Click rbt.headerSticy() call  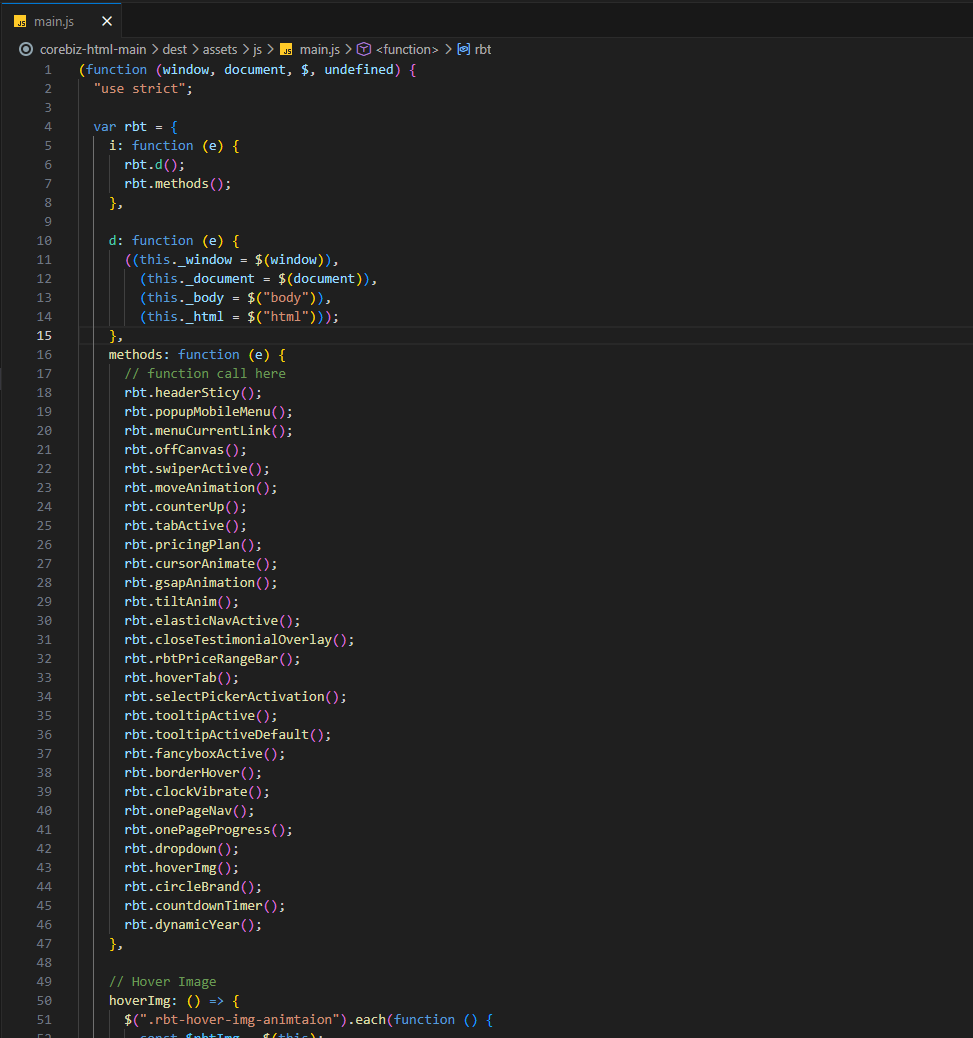point(193,393)
